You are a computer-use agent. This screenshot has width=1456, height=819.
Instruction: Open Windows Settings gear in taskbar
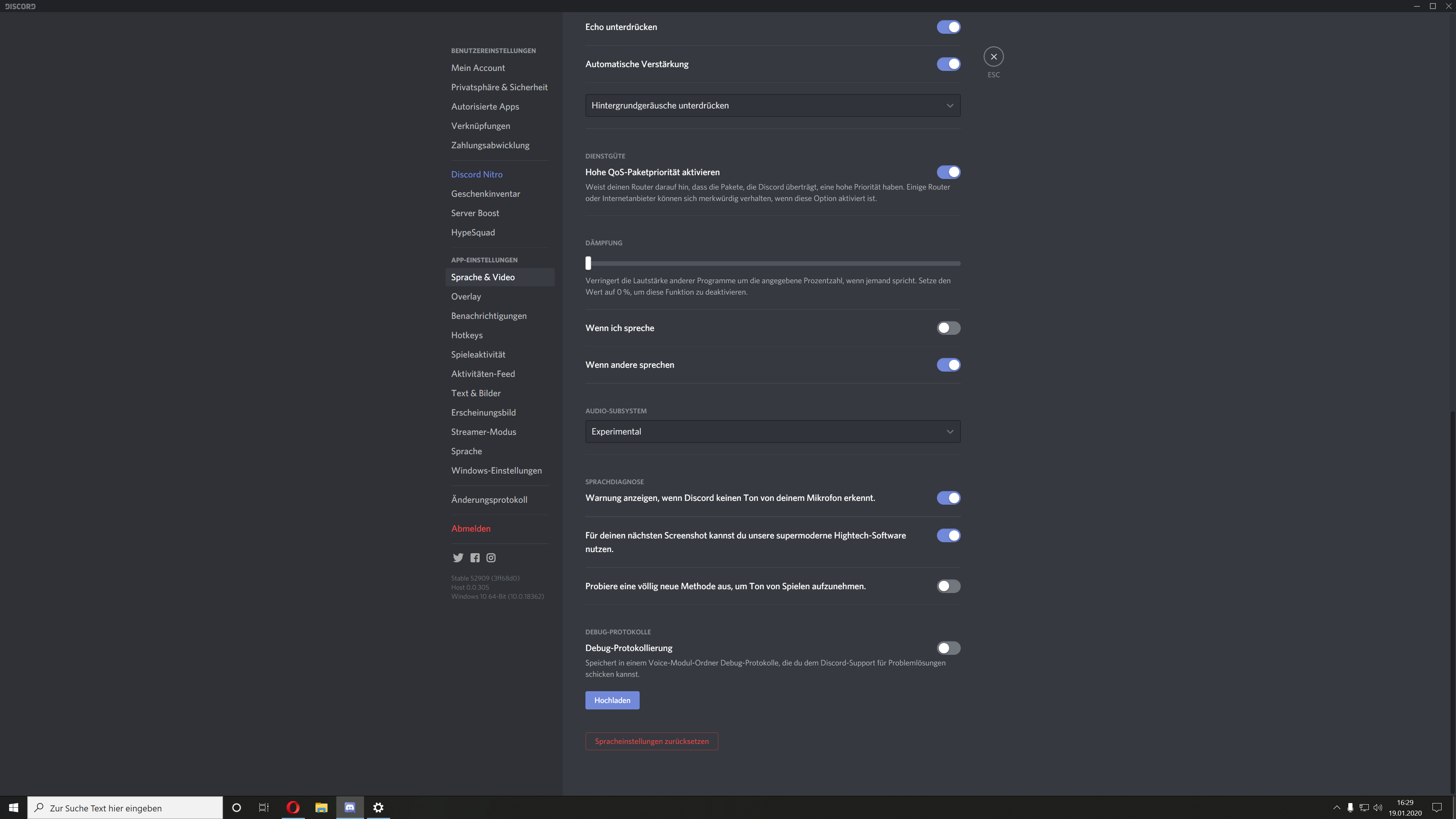378,808
